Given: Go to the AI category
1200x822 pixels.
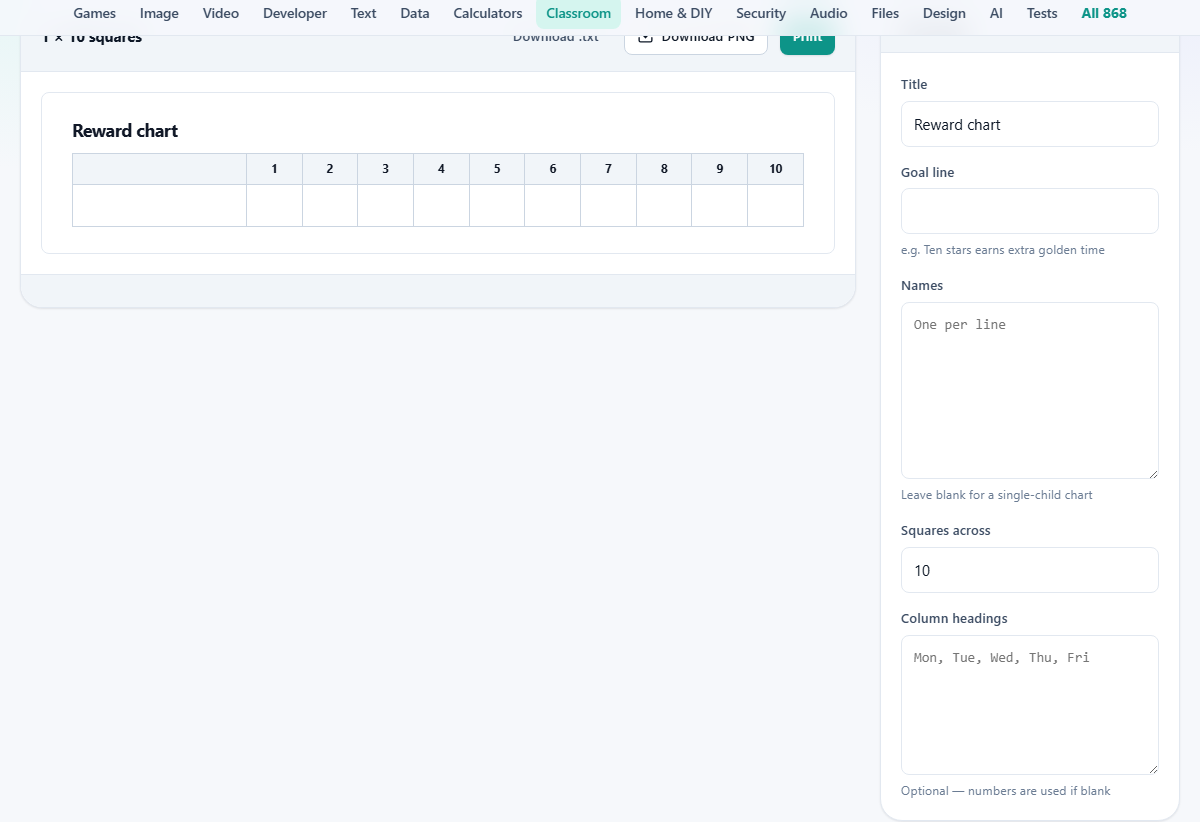Looking at the screenshot, I should pyautogui.click(x=996, y=14).
